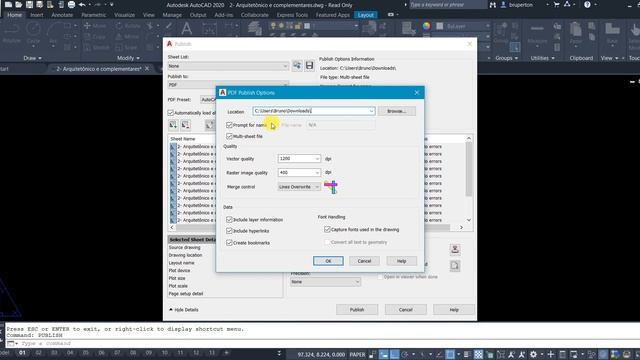The width and height of the screenshot is (640, 360).
Task: Expand the Draw panel flyout
Action: (x=33, y=58)
